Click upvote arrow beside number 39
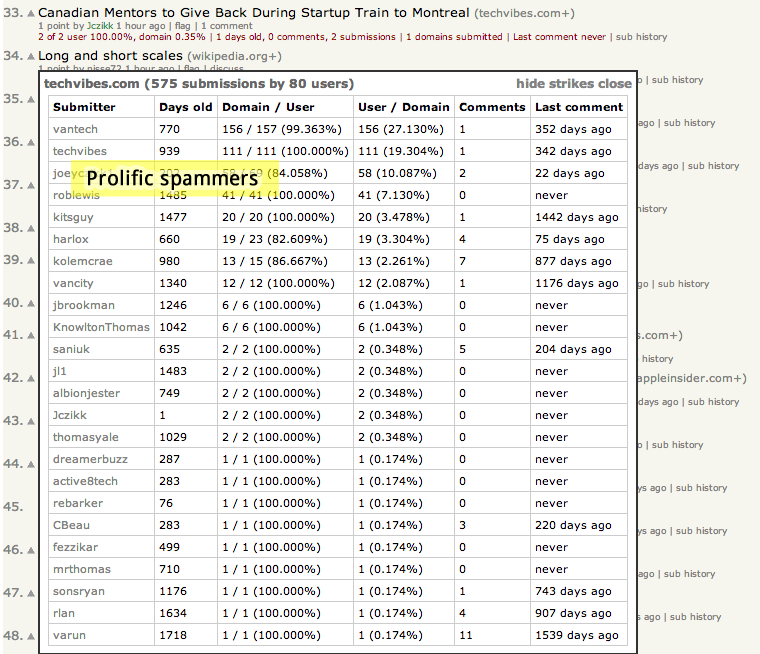Image resolution: width=760 pixels, height=654 pixels. coord(31,261)
